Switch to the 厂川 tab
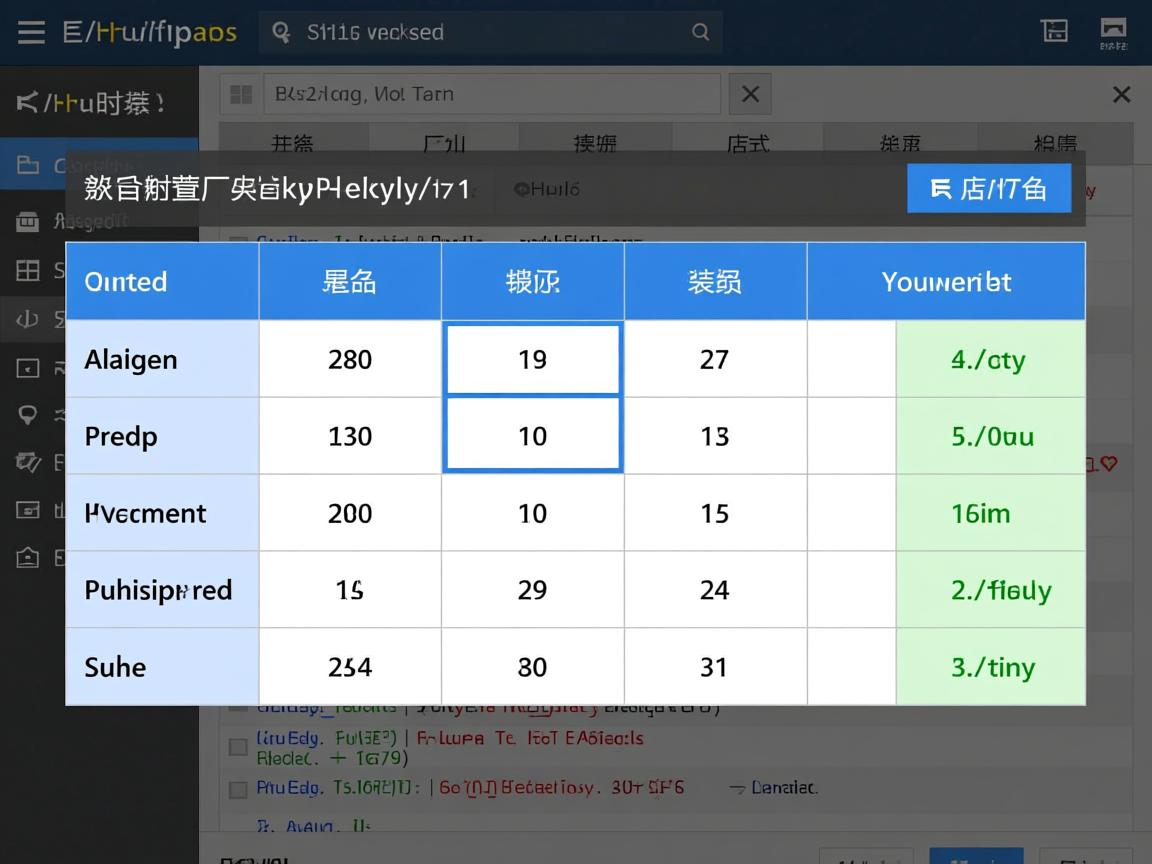Screen dimensions: 1152x864 (x=444, y=143)
